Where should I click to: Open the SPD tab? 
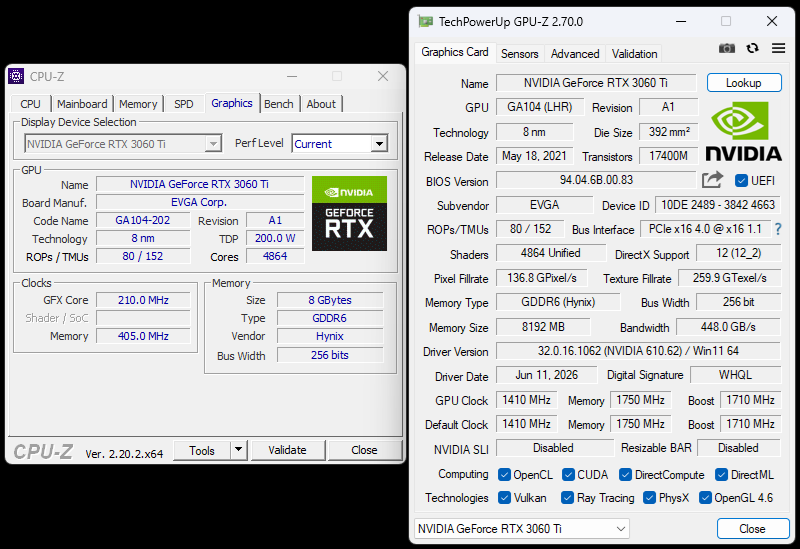[184, 104]
